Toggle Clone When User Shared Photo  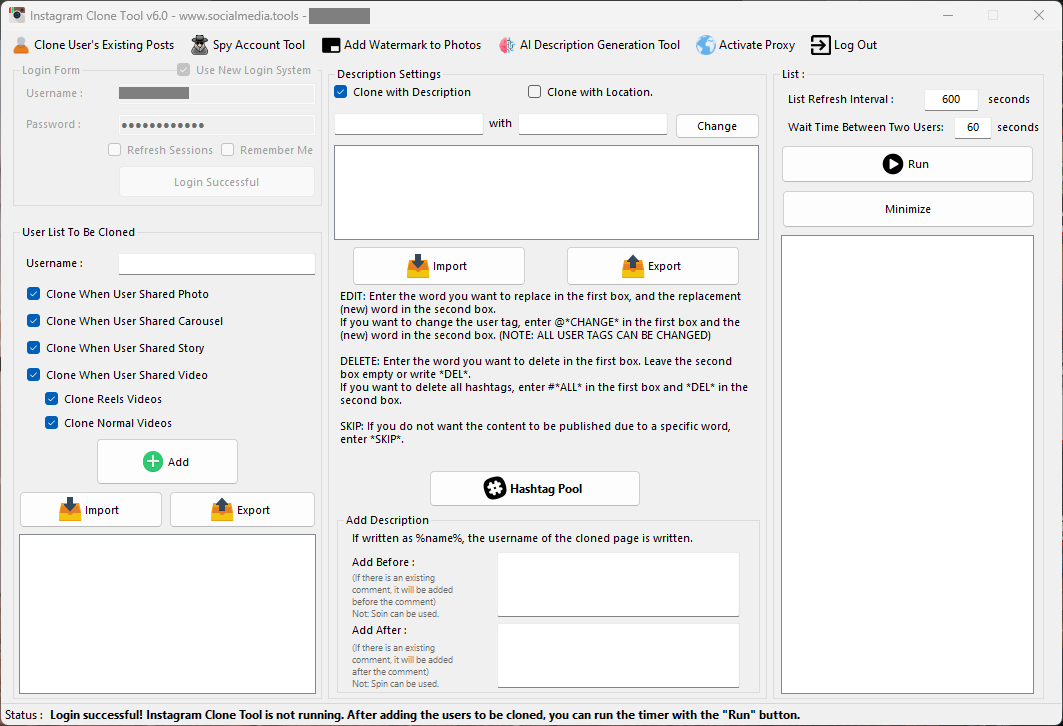point(33,294)
